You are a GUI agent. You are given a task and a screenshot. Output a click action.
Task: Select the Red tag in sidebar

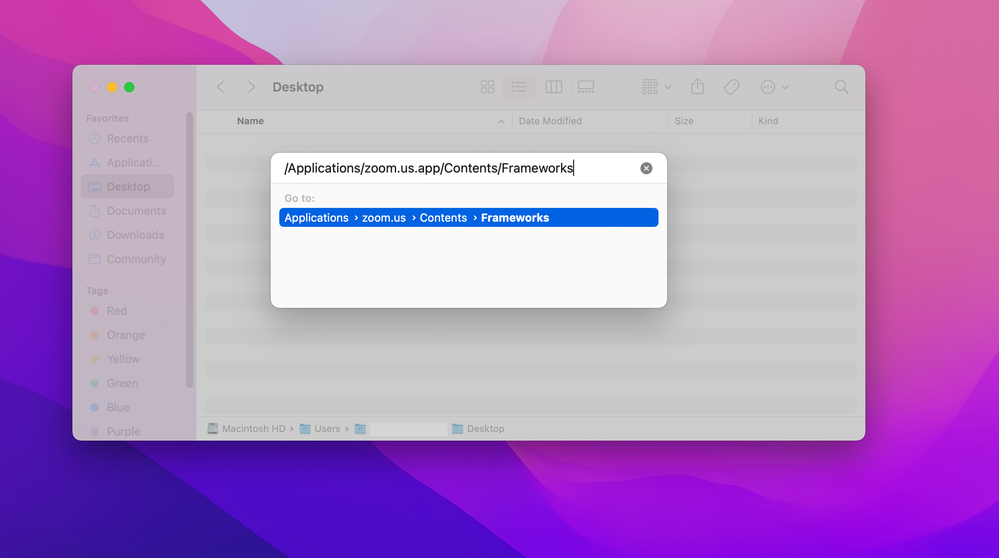[x=117, y=311]
